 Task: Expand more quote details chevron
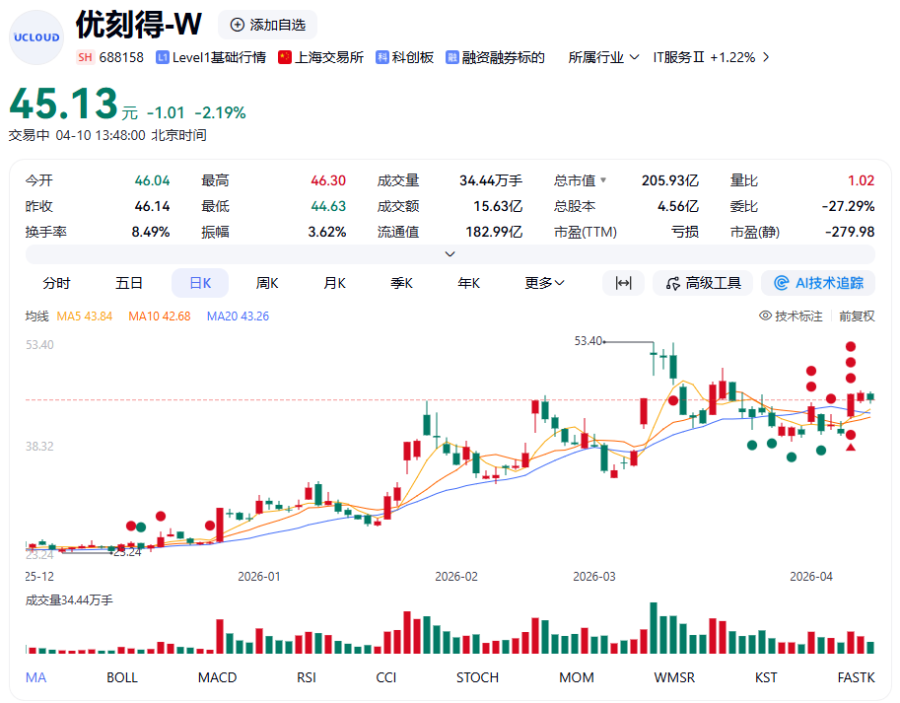pos(450,254)
